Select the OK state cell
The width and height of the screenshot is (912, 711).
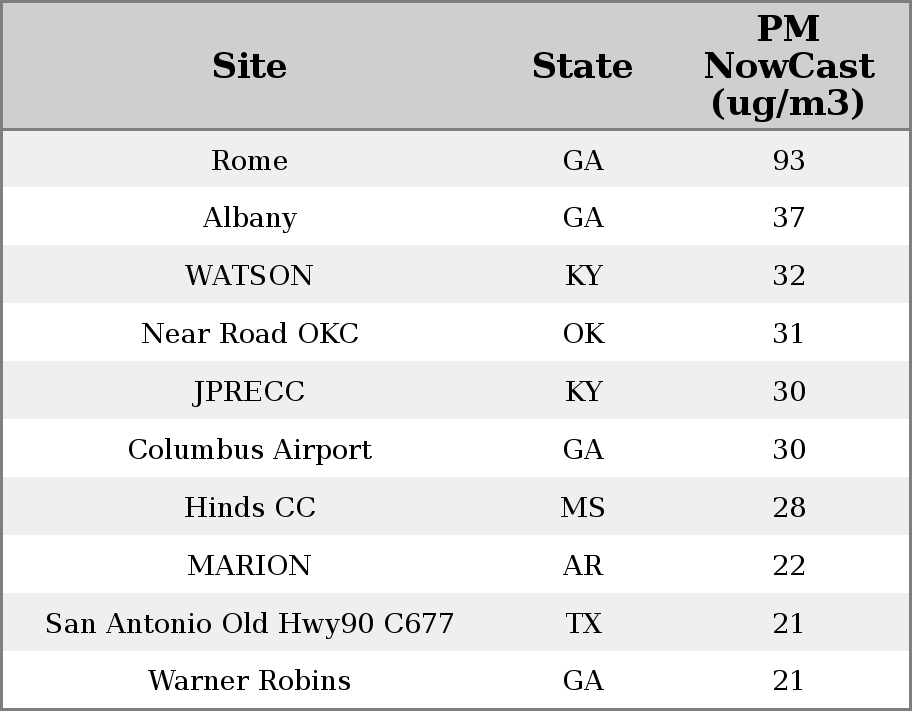click(x=583, y=334)
